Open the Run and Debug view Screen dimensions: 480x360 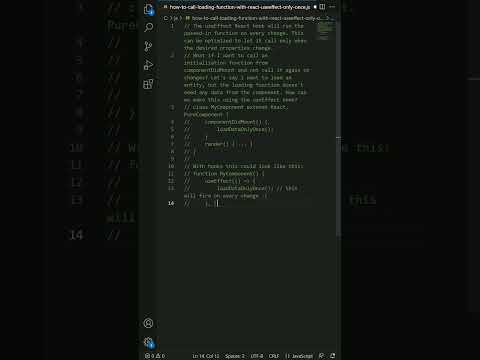149,65
